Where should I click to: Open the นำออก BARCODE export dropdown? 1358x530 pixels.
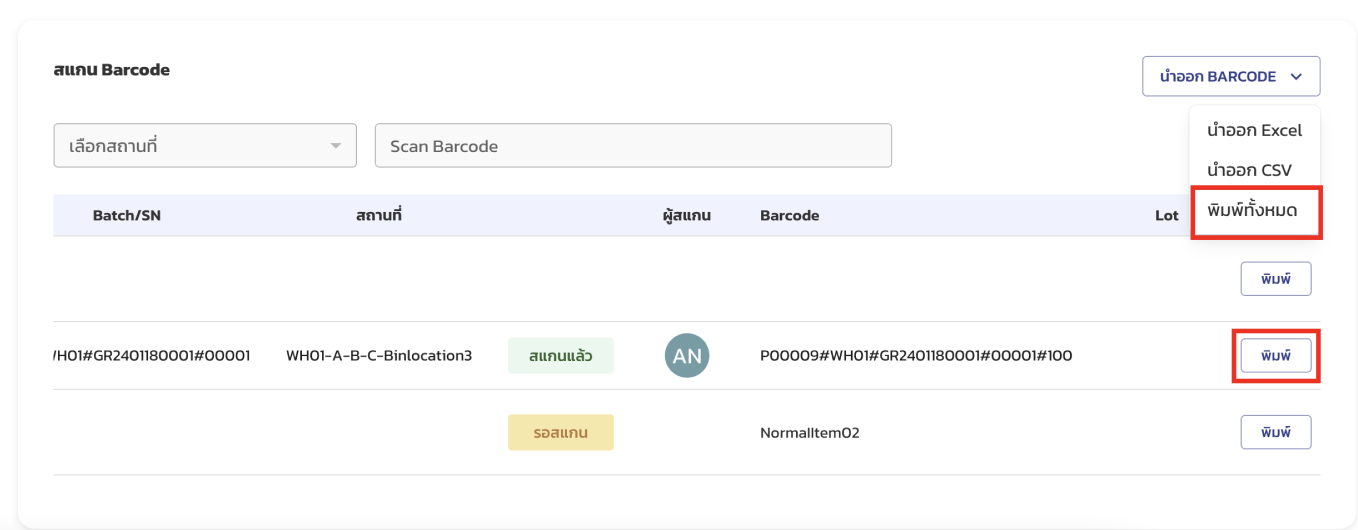(x=1230, y=76)
